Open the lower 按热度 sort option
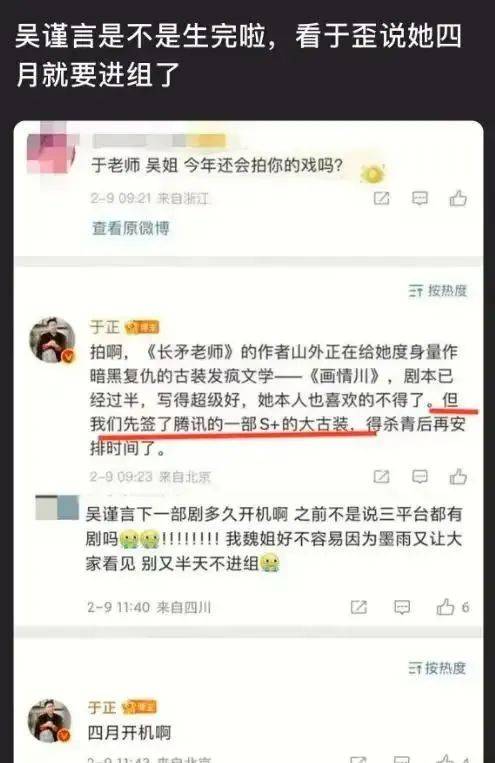Viewport: 495px width, 763px height. click(437, 668)
